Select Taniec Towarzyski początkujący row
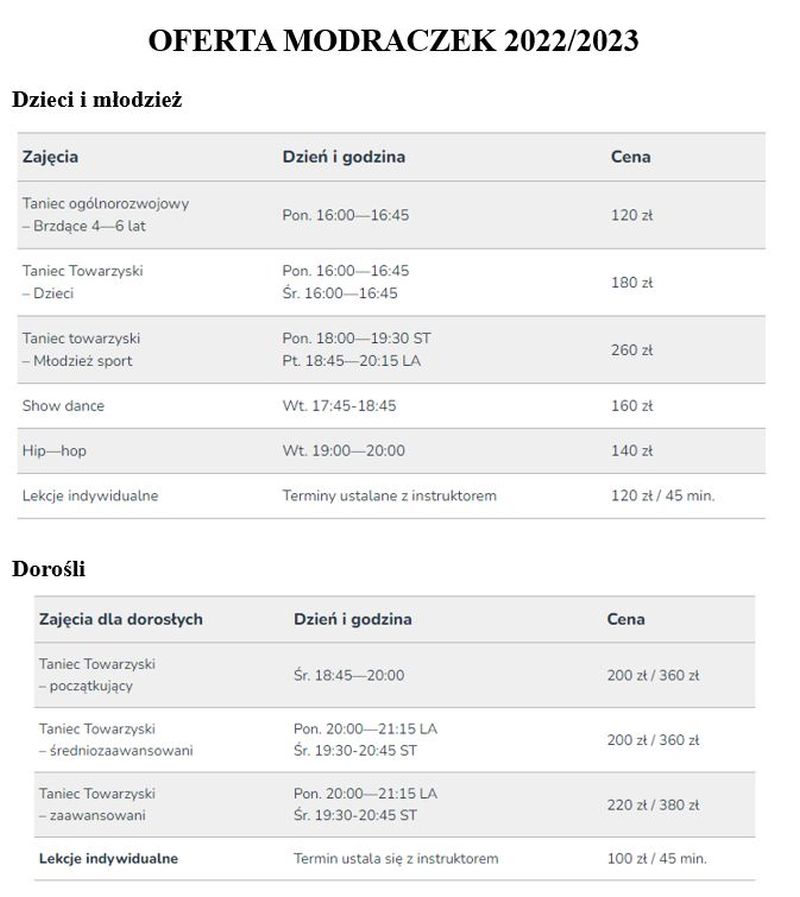Screen dimensions: 800x897 tap(394, 675)
